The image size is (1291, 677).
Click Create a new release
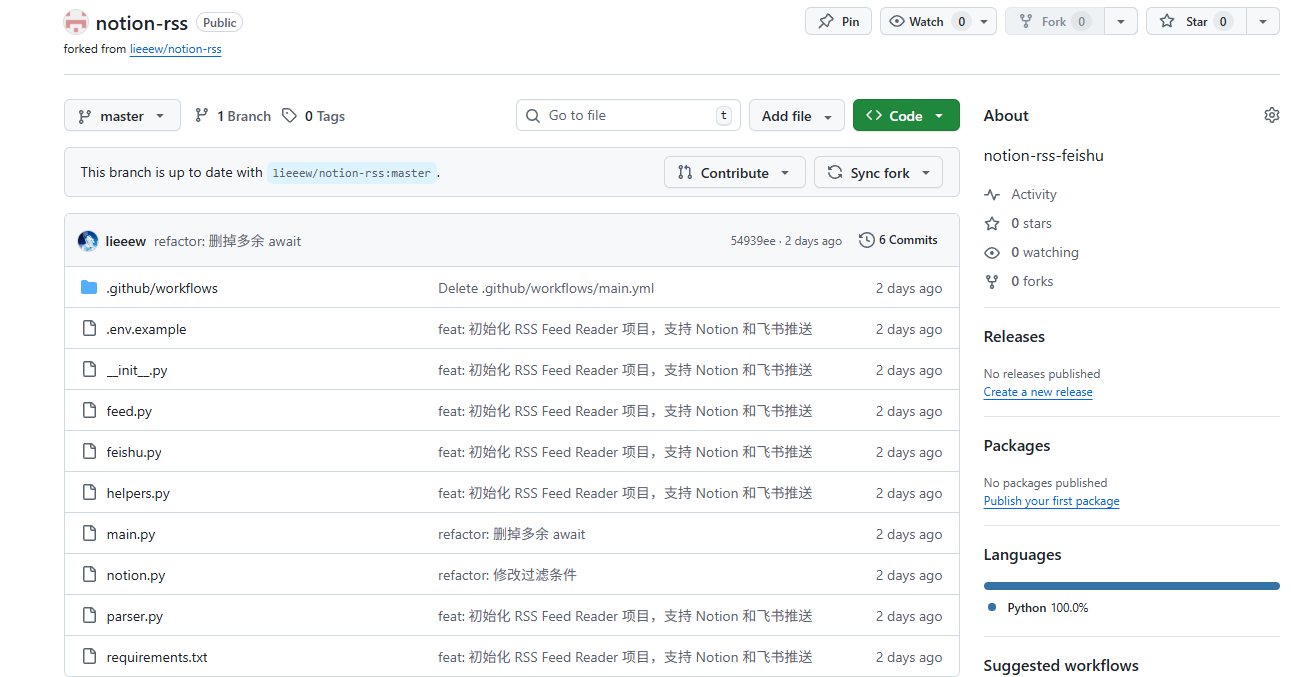point(1038,392)
